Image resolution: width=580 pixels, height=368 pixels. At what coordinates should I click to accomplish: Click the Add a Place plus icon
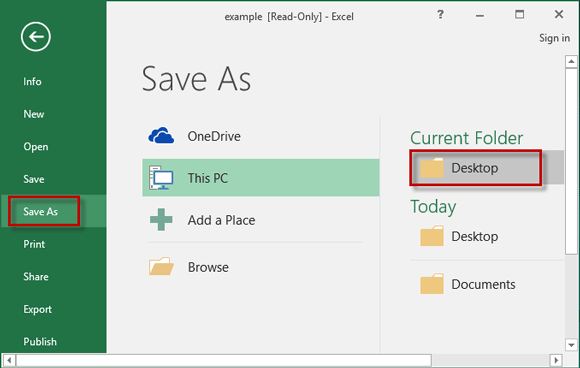161,220
